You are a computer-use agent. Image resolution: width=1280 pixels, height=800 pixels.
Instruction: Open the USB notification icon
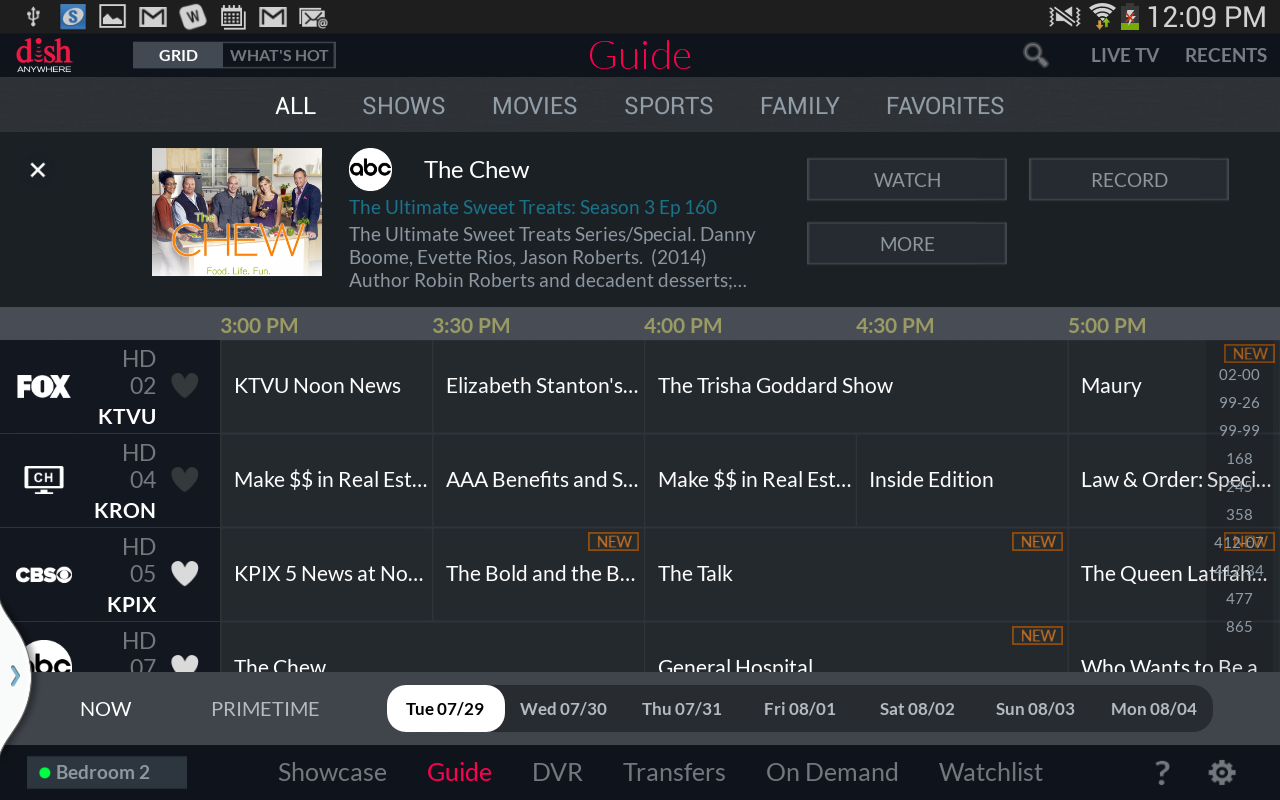(33, 16)
